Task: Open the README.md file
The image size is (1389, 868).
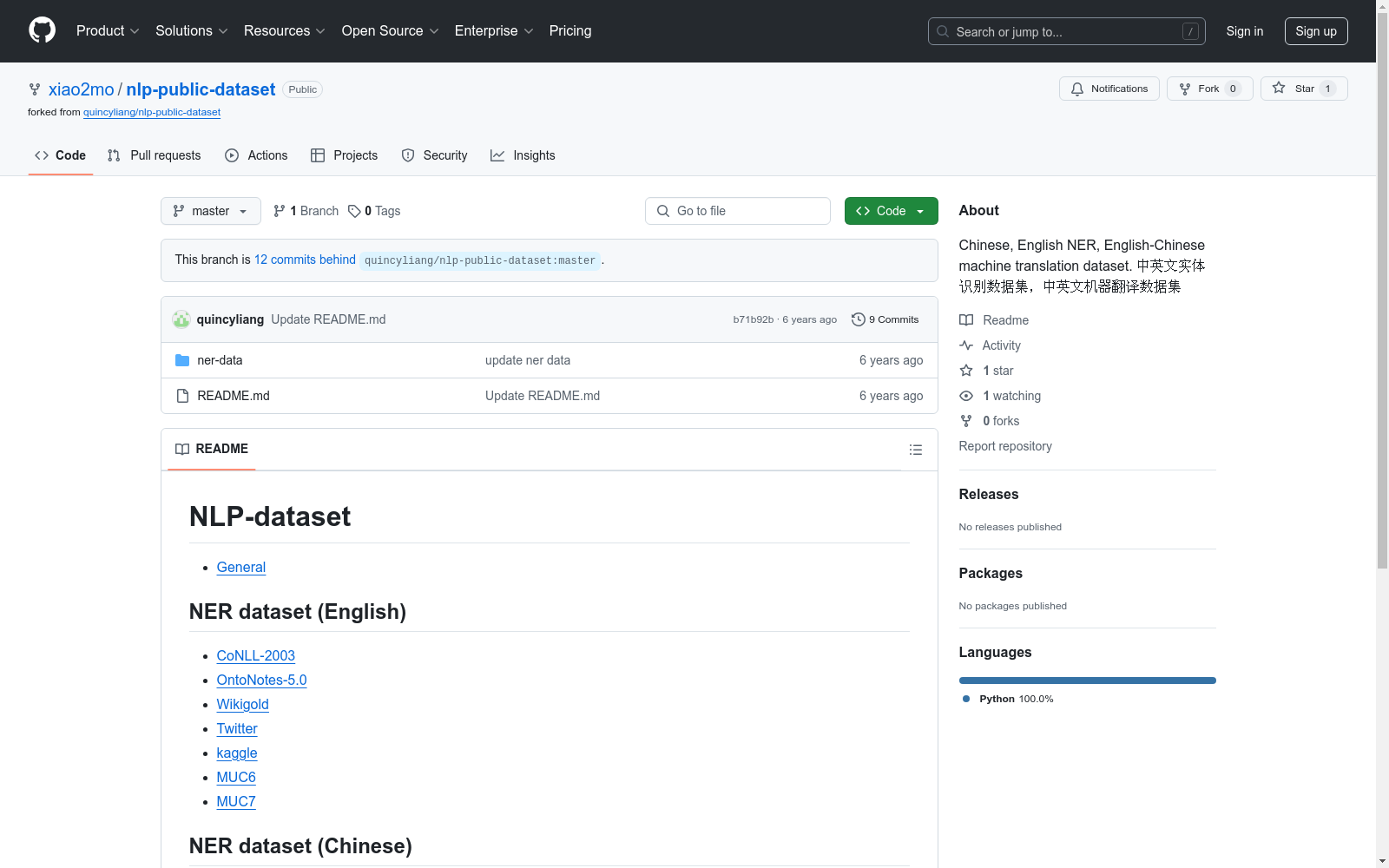Action: pos(234,396)
